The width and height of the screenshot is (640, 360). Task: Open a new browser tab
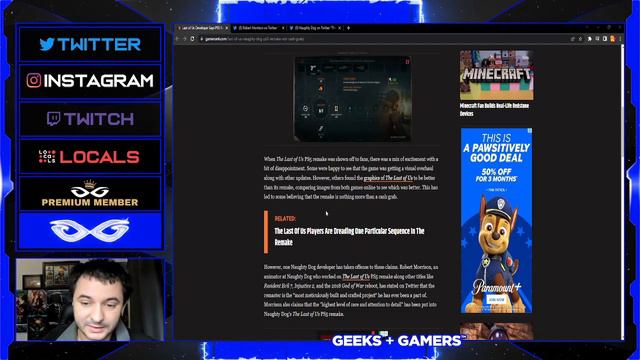(348, 28)
